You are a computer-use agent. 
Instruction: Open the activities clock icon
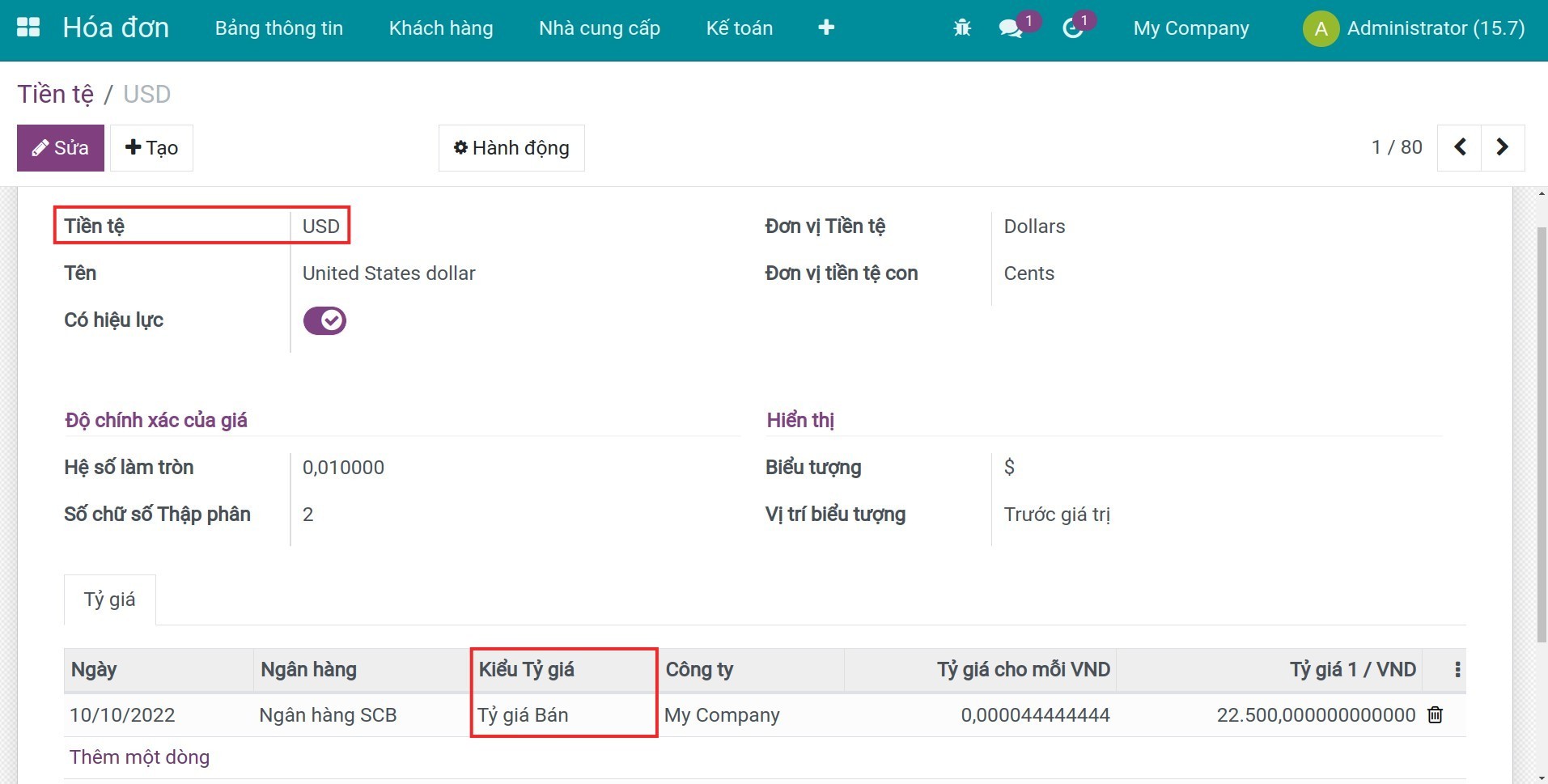[x=1074, y=28]
